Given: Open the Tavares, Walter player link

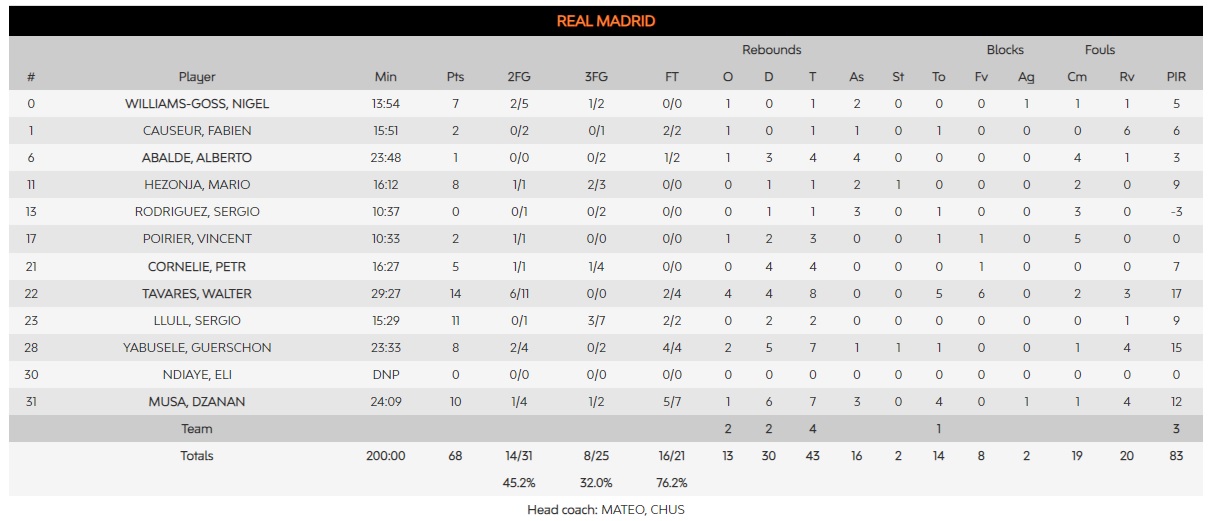Looking at the screenshot, I should [x=197, y=294].
